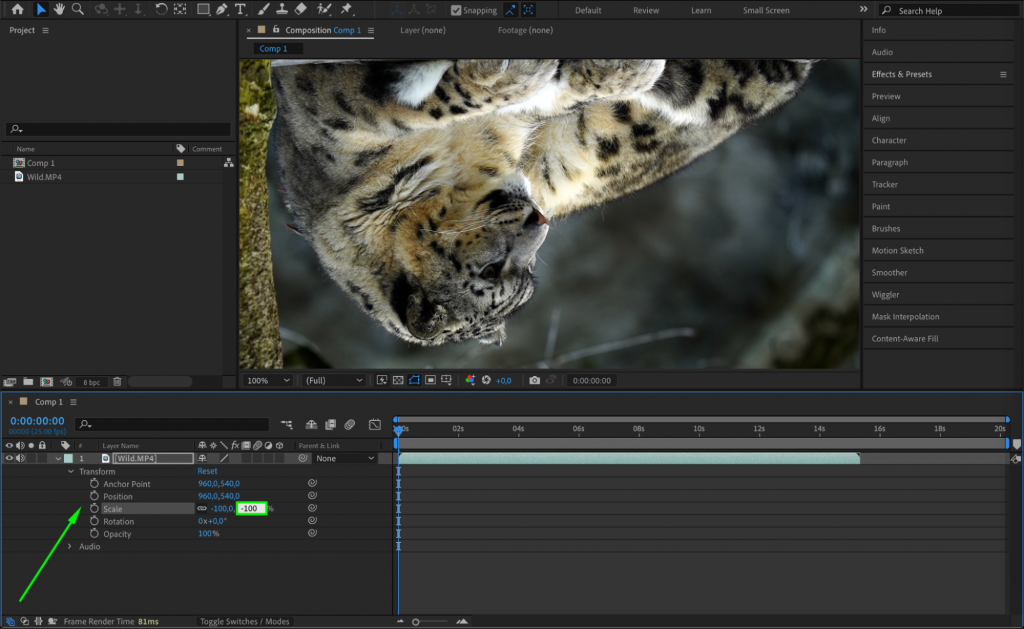
Task: Select the Zoom tool
Action: click(79, 10)
